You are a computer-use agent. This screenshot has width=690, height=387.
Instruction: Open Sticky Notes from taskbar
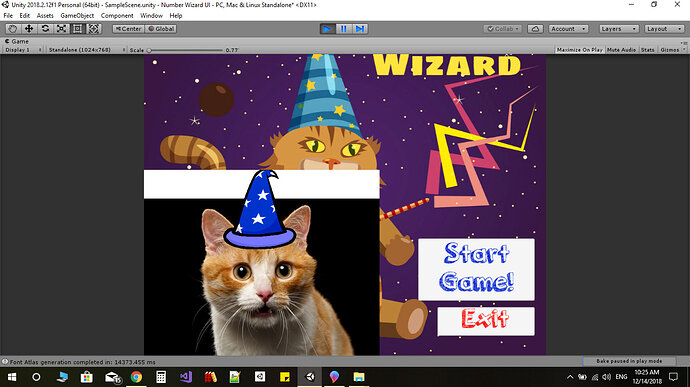click(x=285, y=377)
